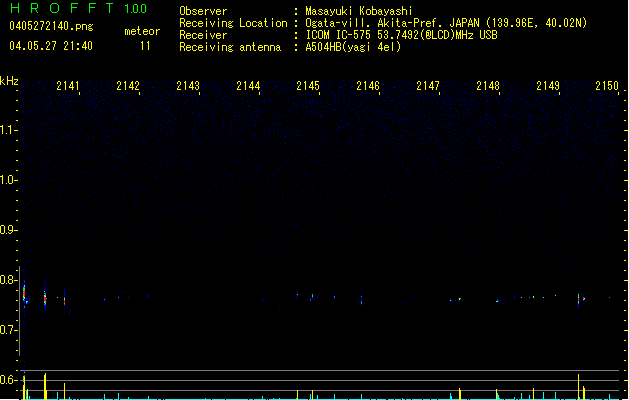
Task: Click the 2142 time axis label
Action: [128, 86]
